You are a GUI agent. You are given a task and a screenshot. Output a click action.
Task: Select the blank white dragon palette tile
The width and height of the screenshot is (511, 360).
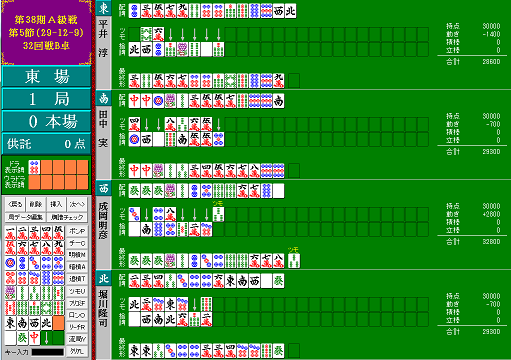[10, 338]
